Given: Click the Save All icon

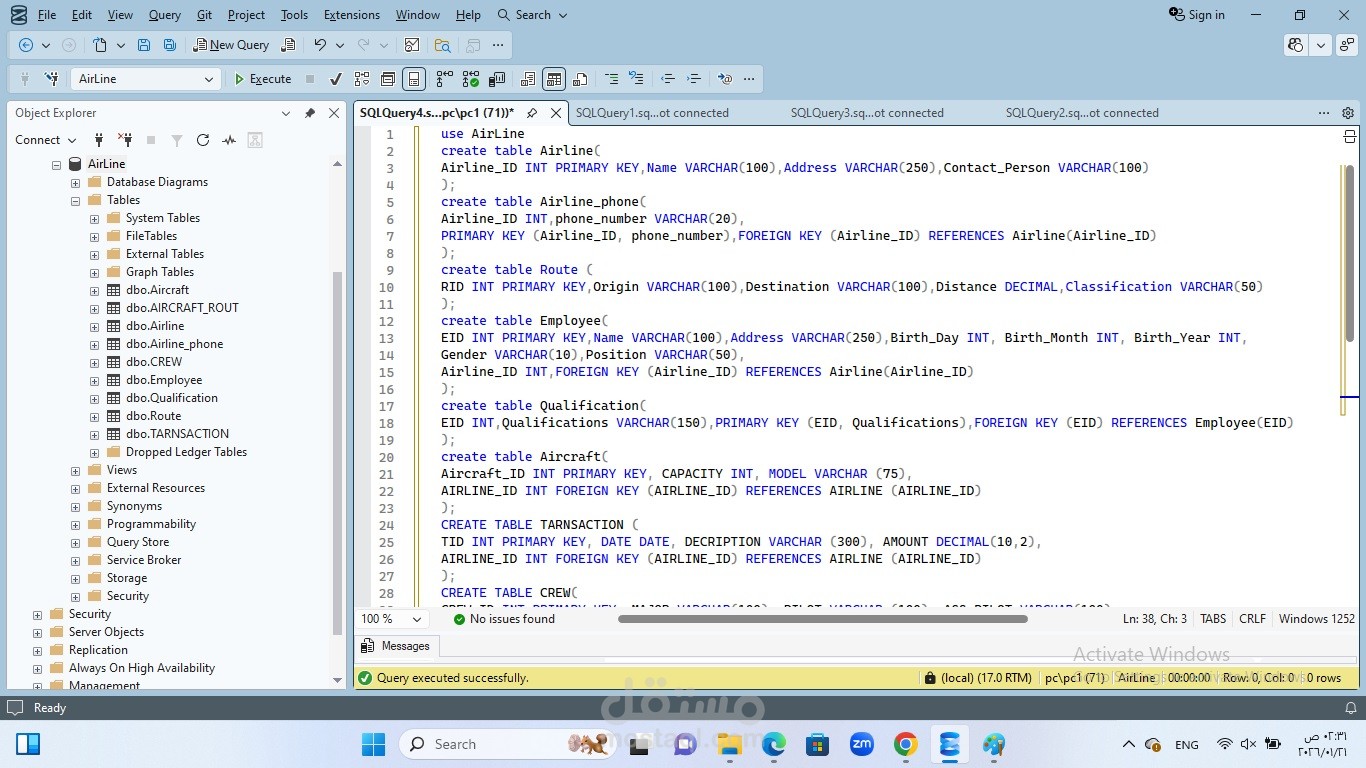Looking at the screenshot, I should click(170, 45).
